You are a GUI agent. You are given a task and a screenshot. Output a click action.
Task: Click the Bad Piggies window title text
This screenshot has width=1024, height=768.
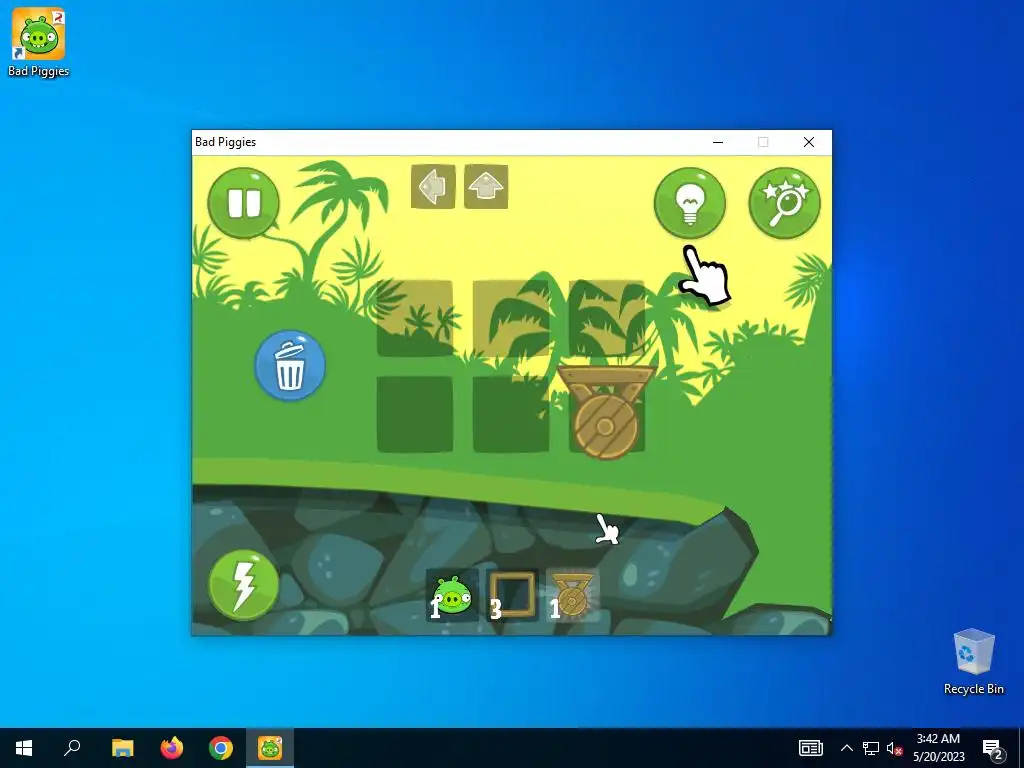(x=225, y=142)
